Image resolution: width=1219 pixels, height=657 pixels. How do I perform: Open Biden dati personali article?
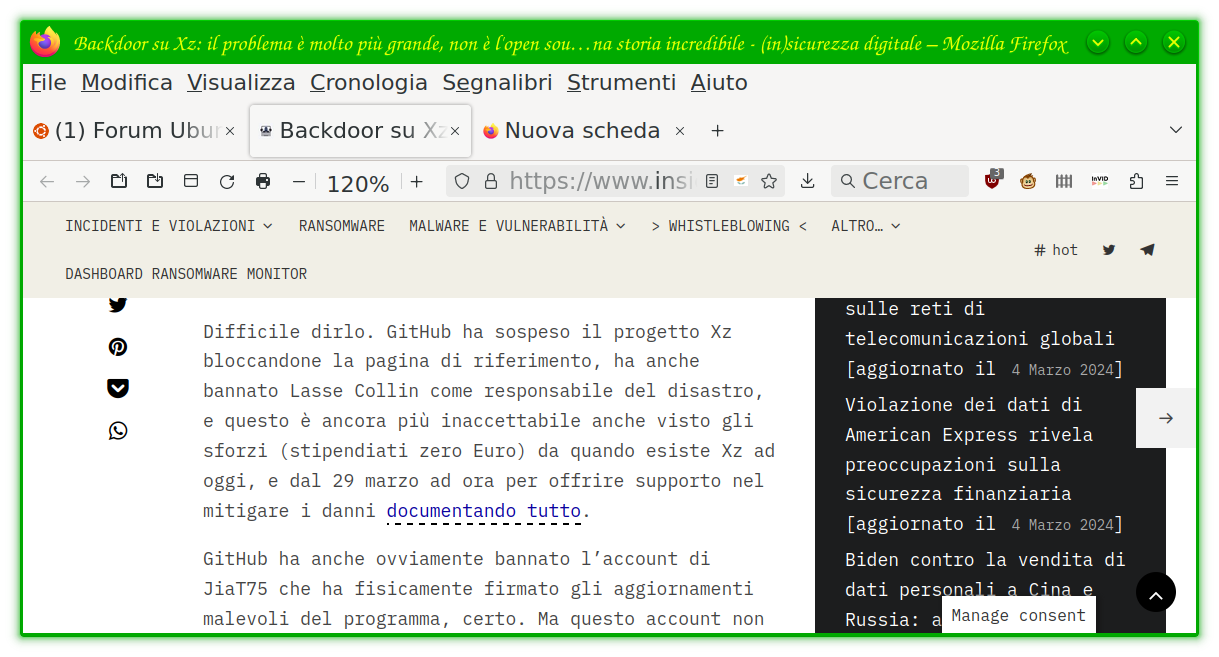tap(986, 589)
